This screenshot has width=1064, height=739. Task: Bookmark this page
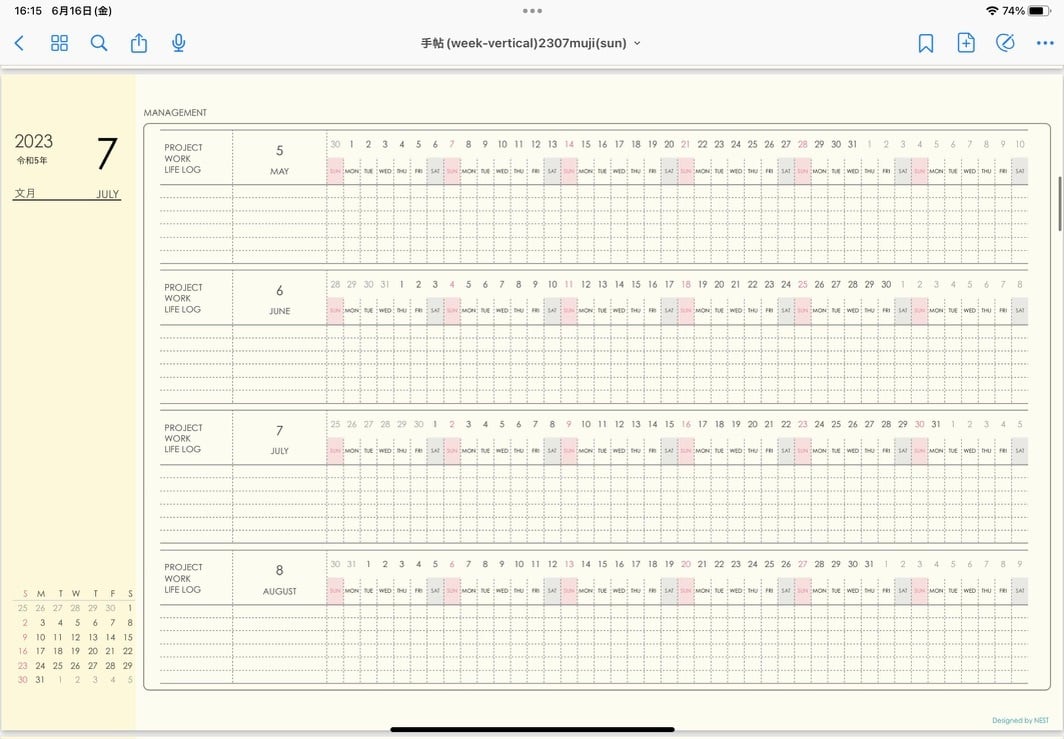click(926, 43)
